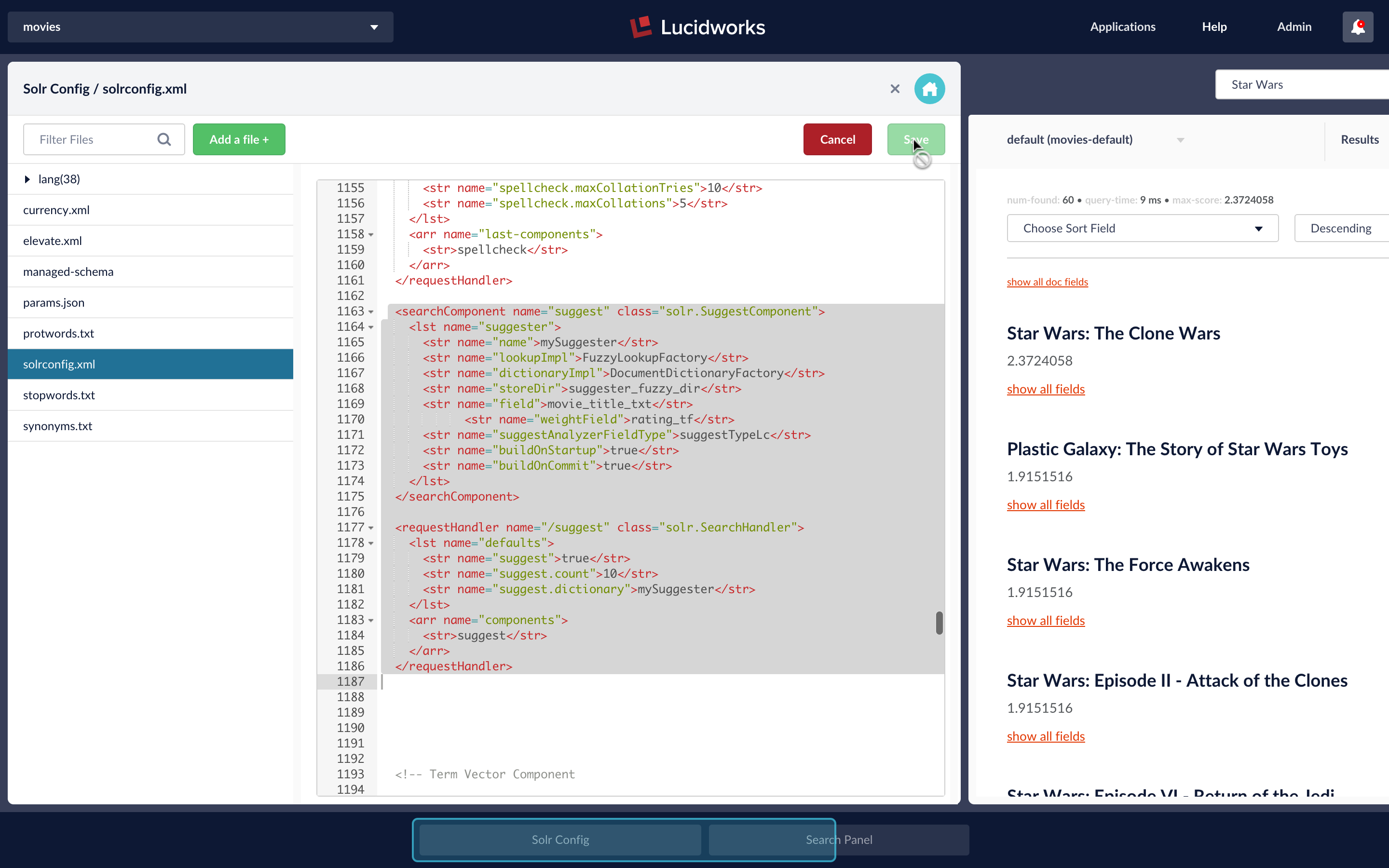Click the Add a file + button

pos(239,139)
